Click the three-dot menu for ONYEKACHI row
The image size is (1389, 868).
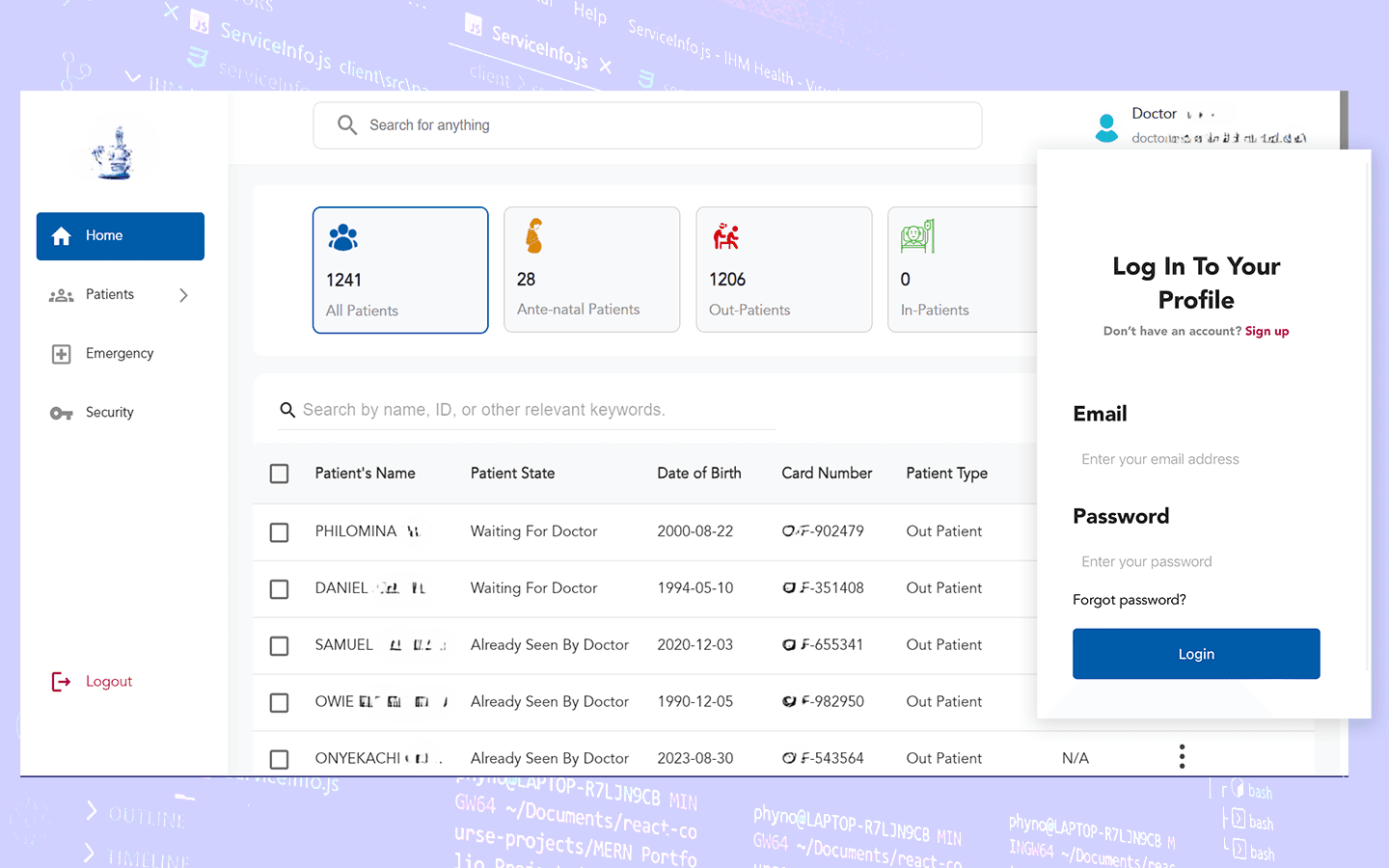pos(1182,757)
